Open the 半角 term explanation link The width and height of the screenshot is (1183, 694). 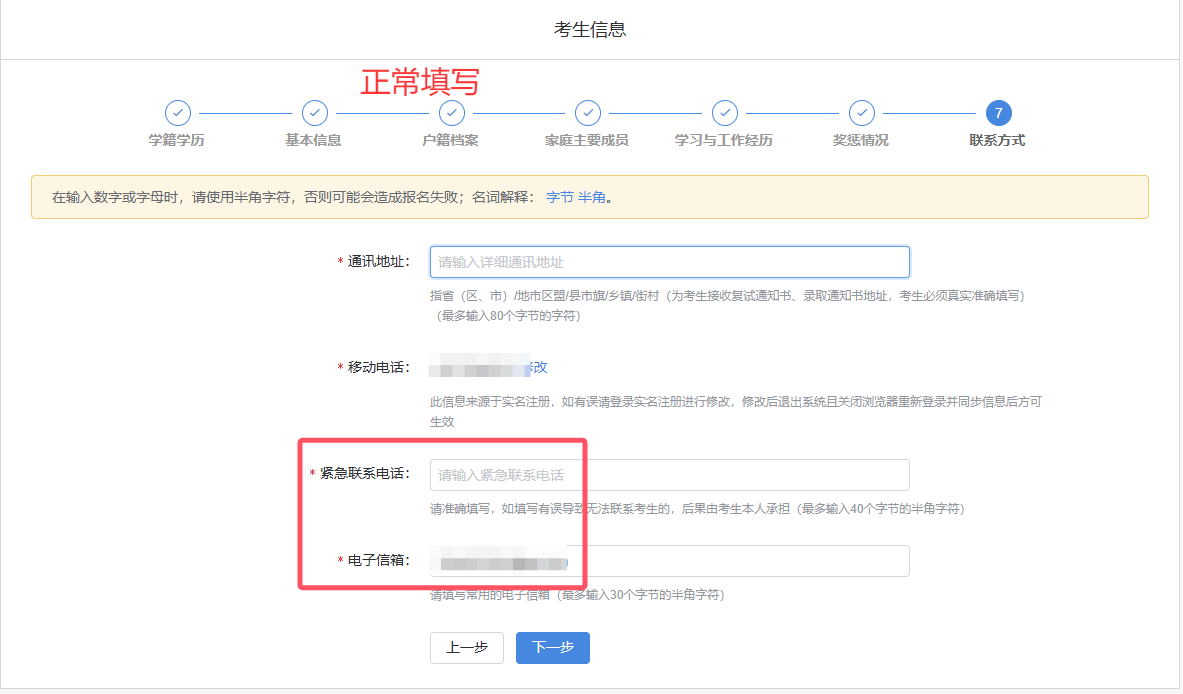pos(592,197)
